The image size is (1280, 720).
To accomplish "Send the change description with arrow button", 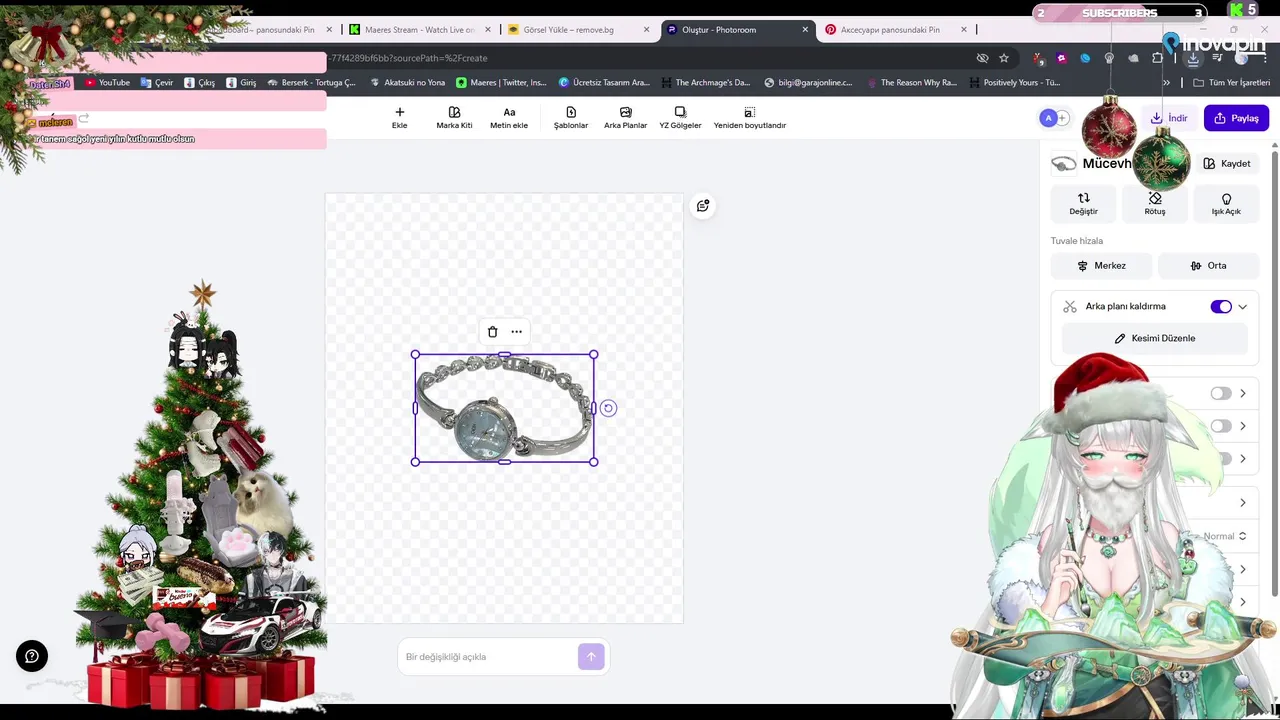I will tap(591, 657).
